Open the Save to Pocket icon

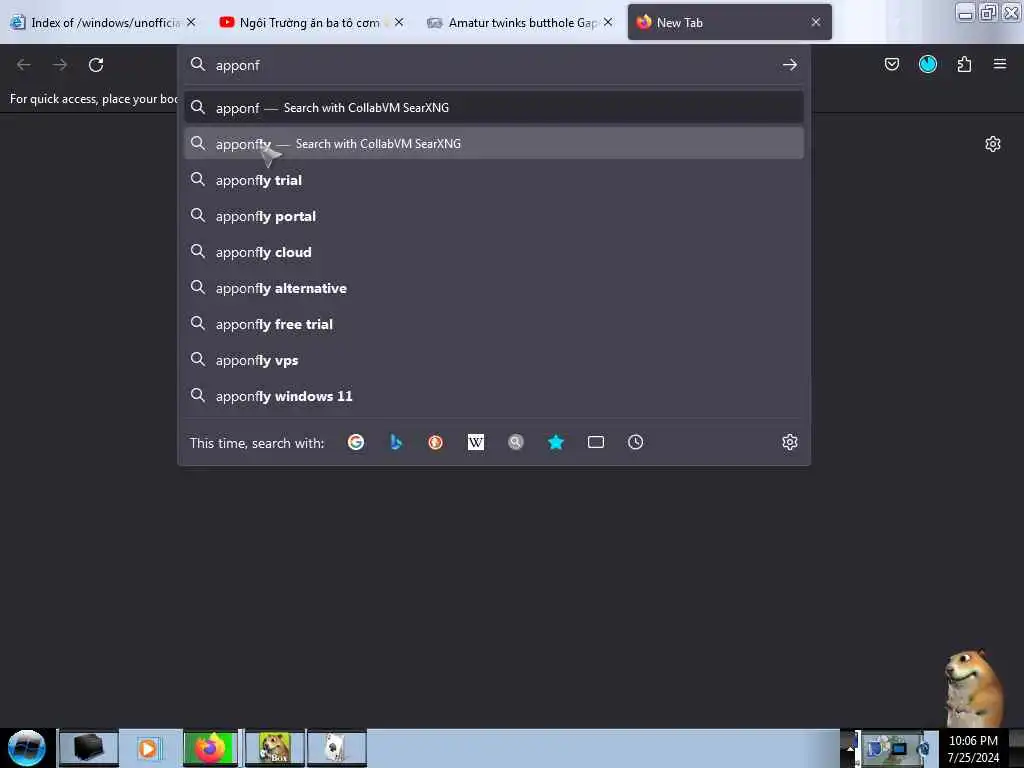[x=891, y=64]
